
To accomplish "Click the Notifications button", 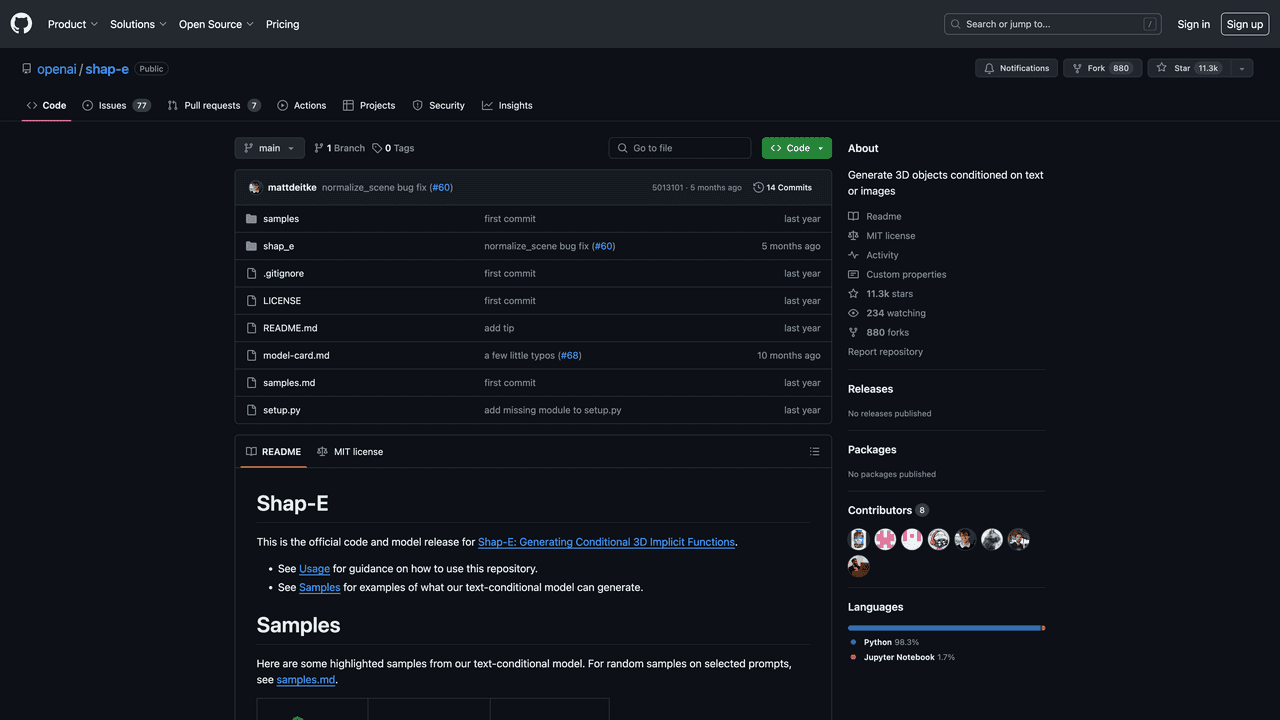I will (x=1016, y=68).
